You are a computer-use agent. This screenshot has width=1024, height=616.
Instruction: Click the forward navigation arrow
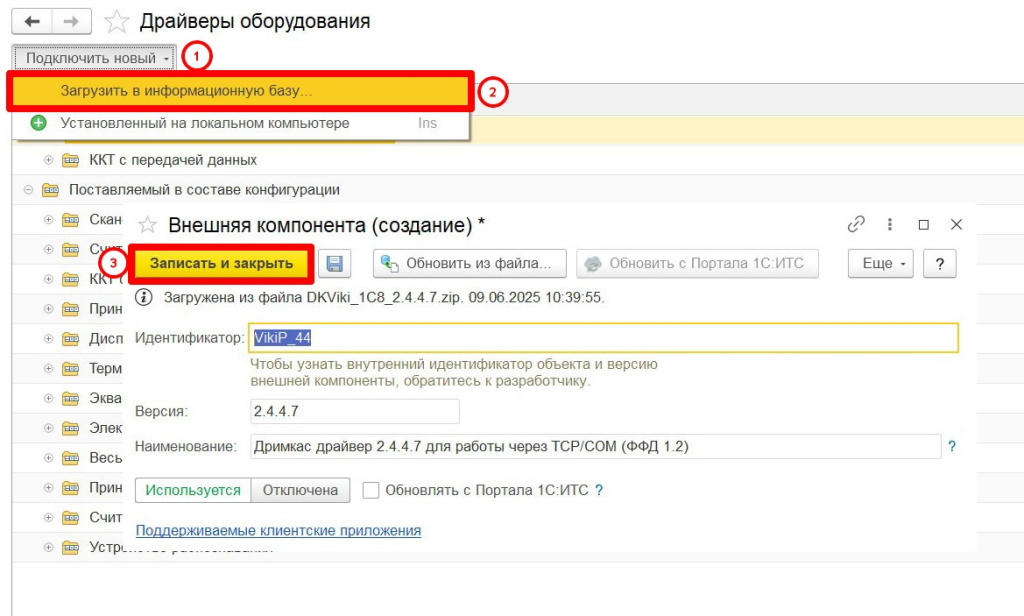point(71,21)
